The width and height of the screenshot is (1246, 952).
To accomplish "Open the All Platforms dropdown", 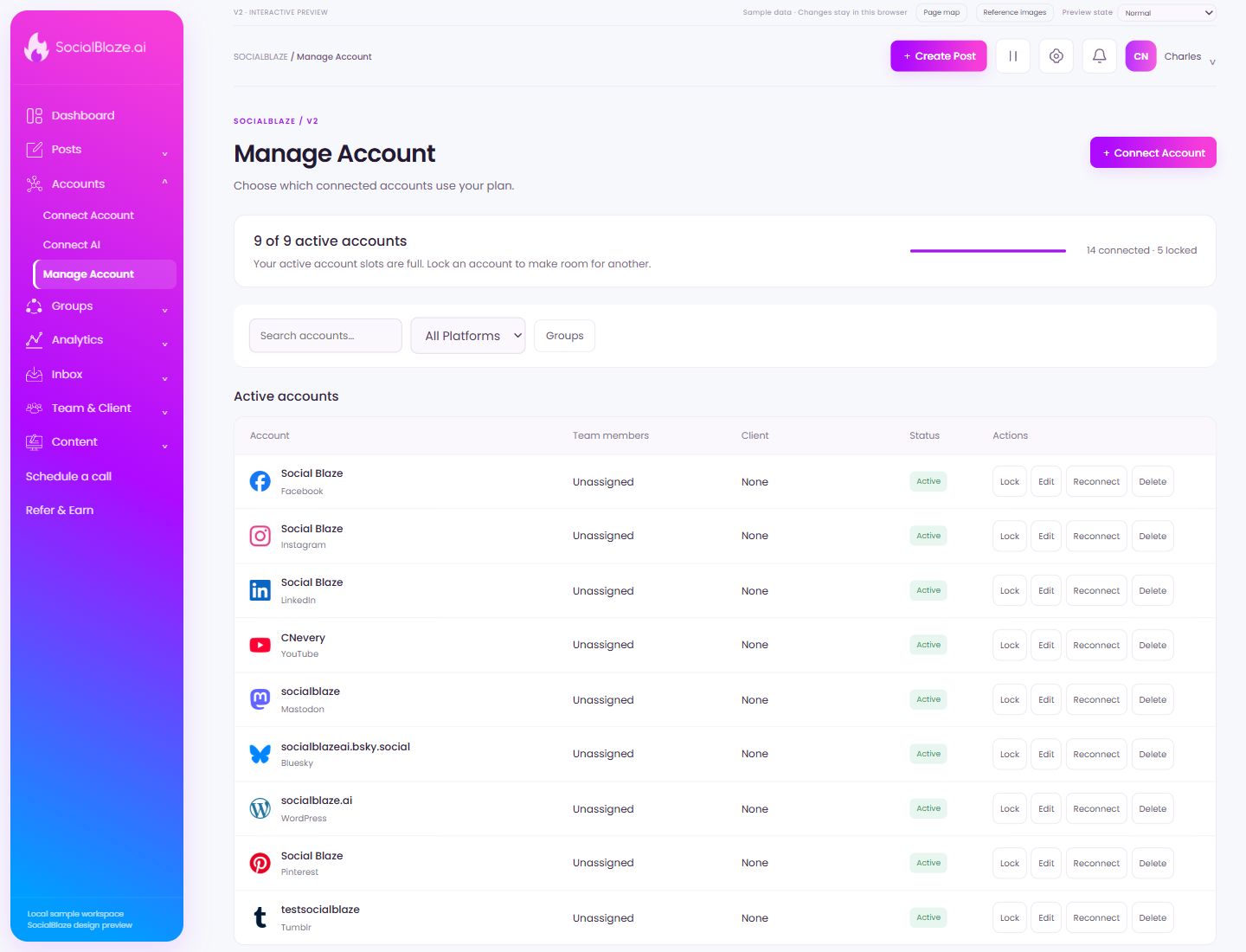I will click(x=468, y=336).
